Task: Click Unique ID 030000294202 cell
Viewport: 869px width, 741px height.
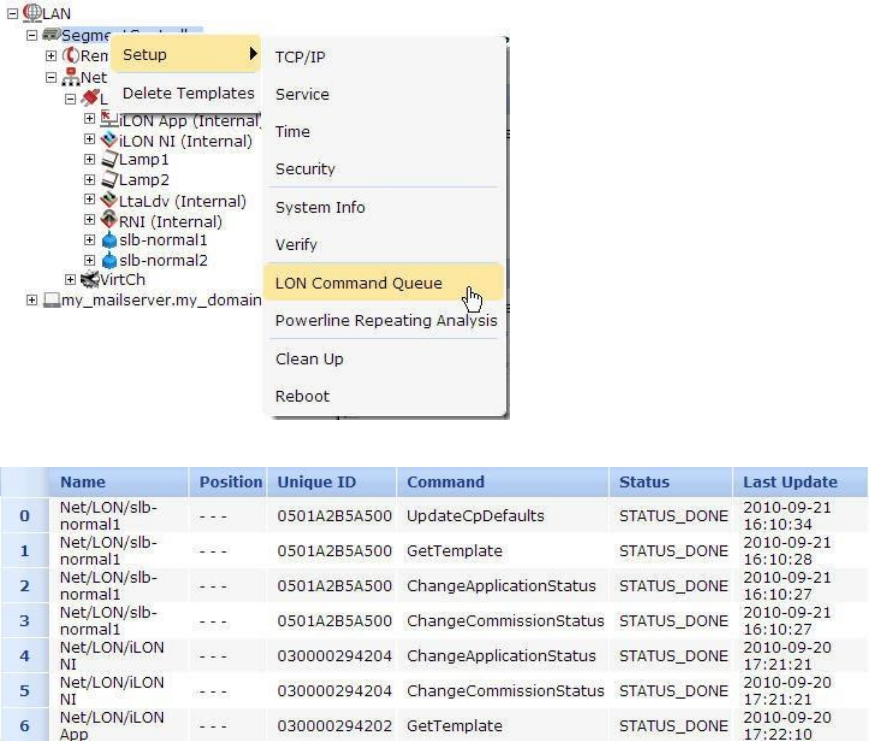Action: click(334, 725)
